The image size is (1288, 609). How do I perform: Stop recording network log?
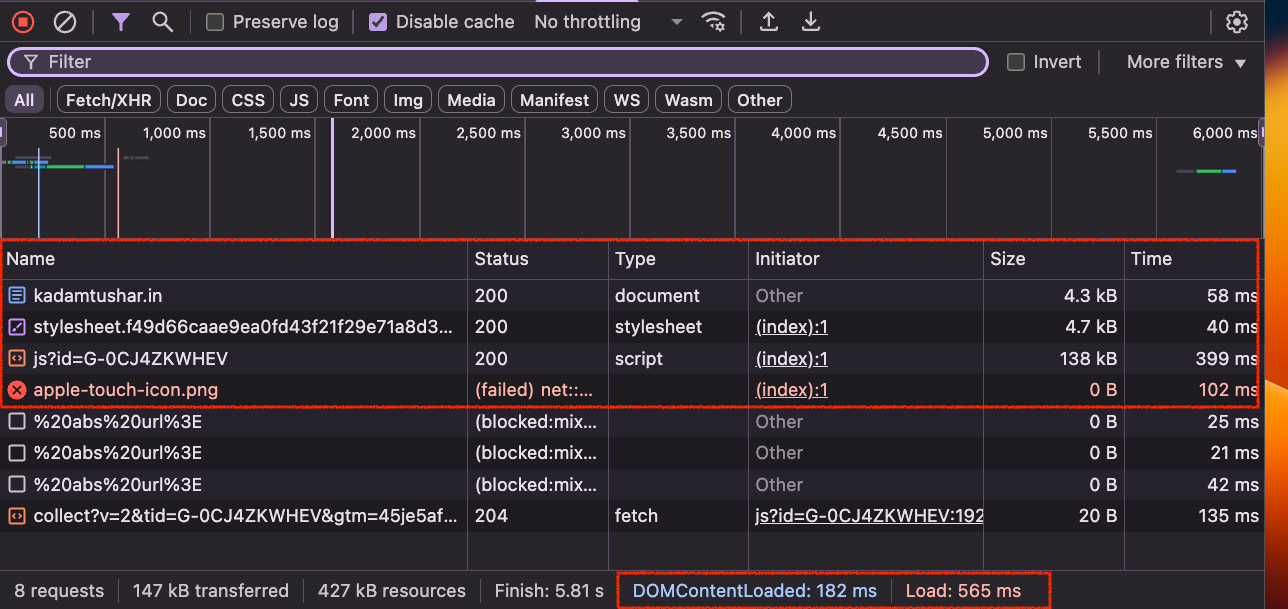tap(23, 22)
